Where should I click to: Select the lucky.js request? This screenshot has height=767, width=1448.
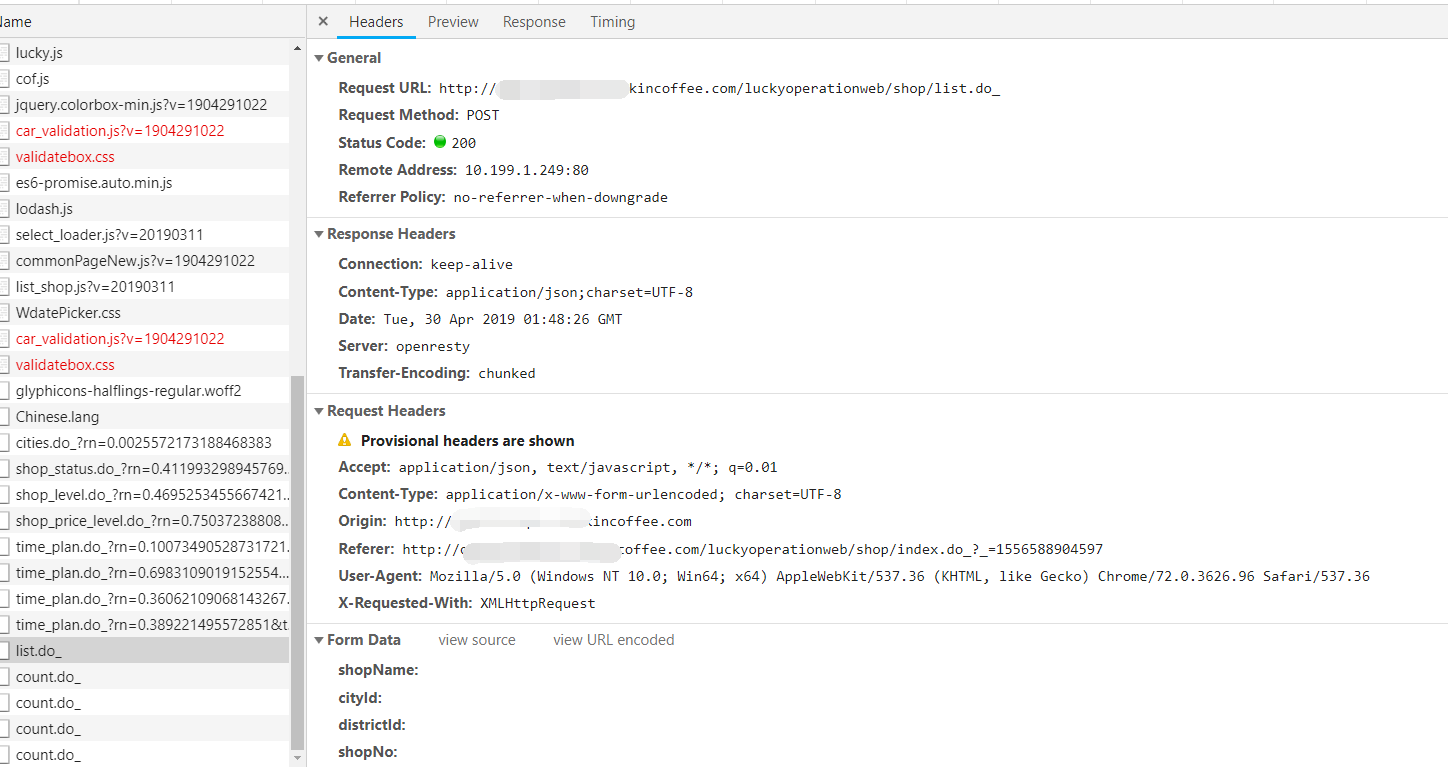(144, 52)
